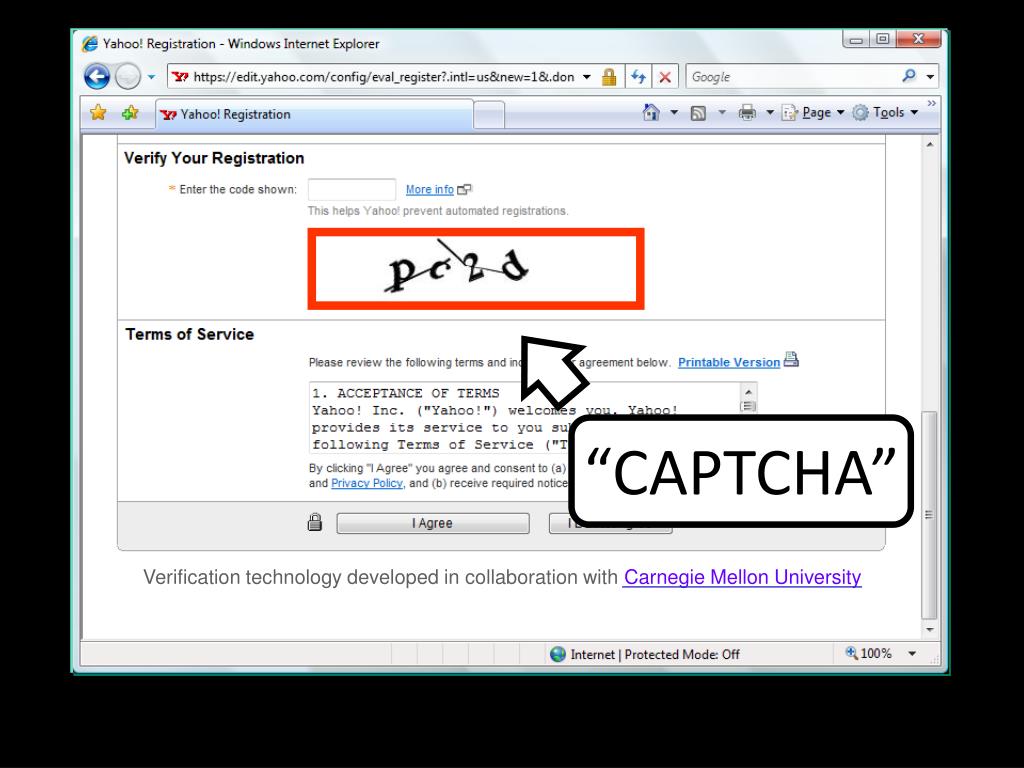The height and width of the screenshot is (768, 1024).
Task: Open the Carnegie Mellon University link
Action: point(742,577)
